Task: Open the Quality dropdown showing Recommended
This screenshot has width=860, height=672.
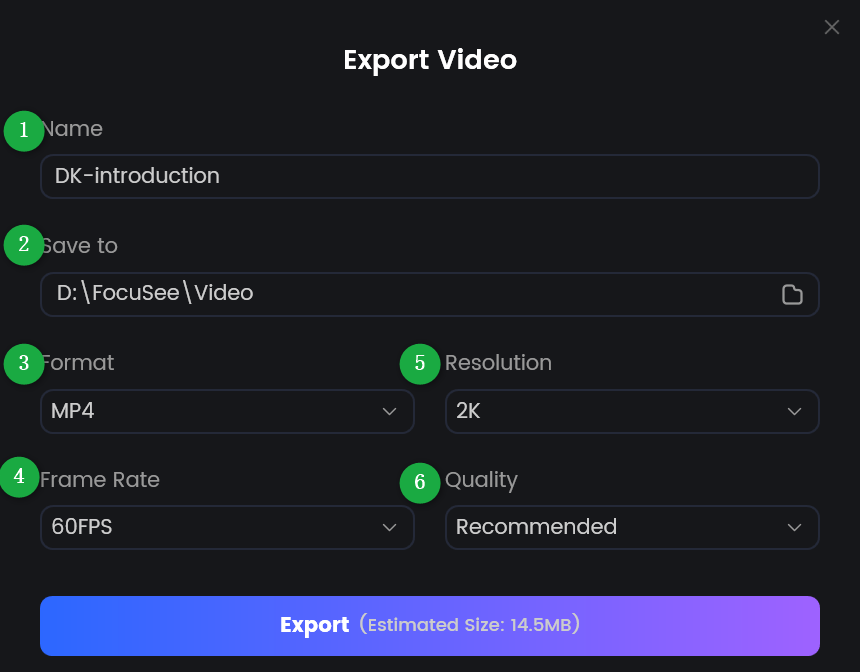Action: (x=632, y=527)
